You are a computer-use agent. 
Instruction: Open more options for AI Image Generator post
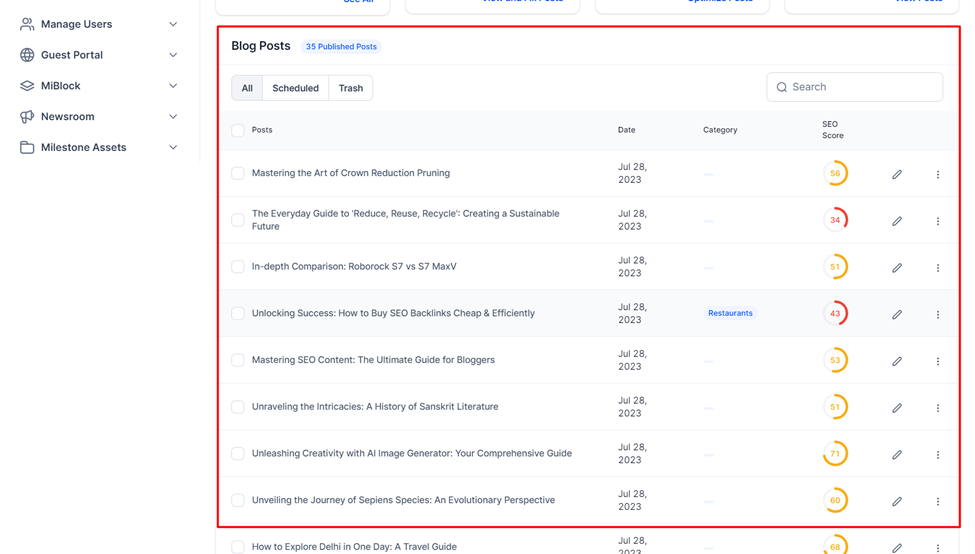pos(938,455)
